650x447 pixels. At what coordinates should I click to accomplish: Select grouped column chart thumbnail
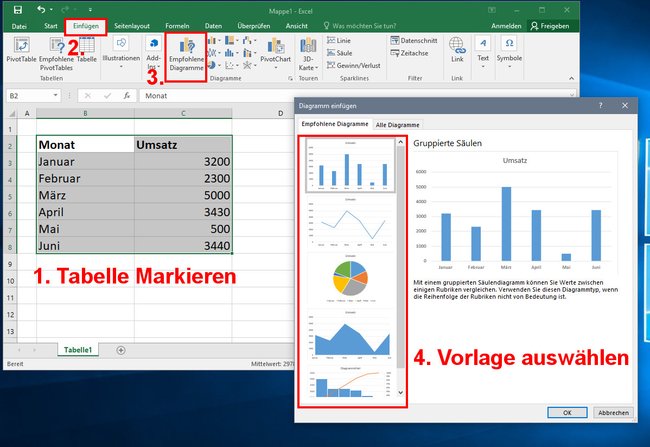(350, 165)
